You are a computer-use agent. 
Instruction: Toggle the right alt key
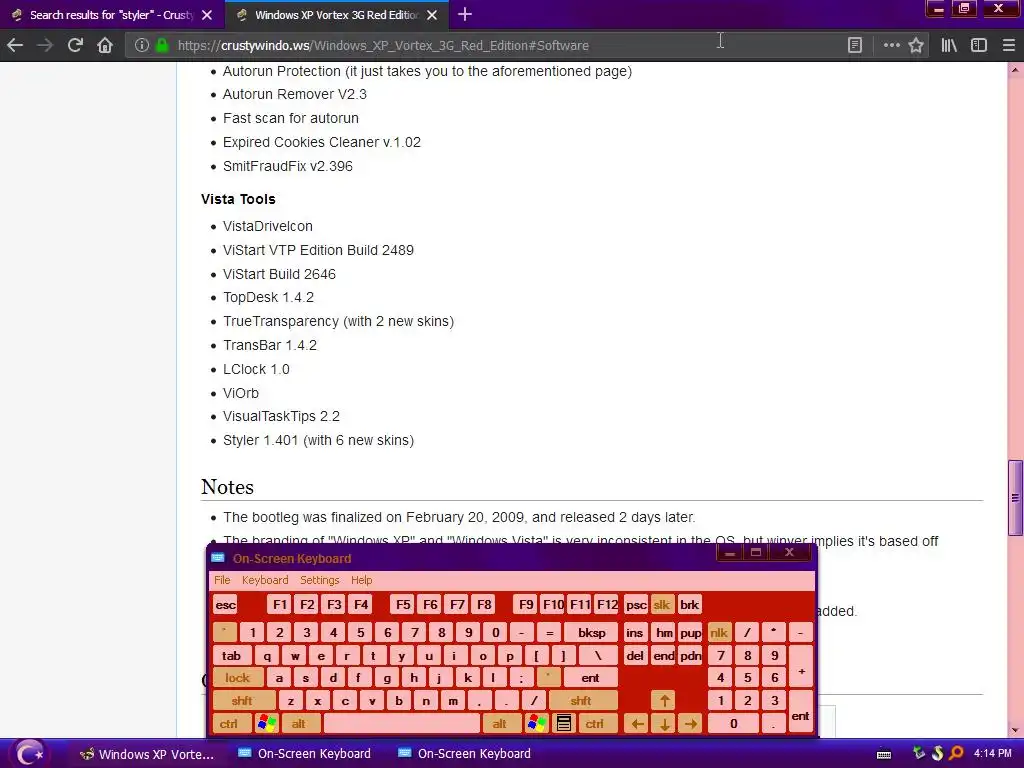pos(500,724)
